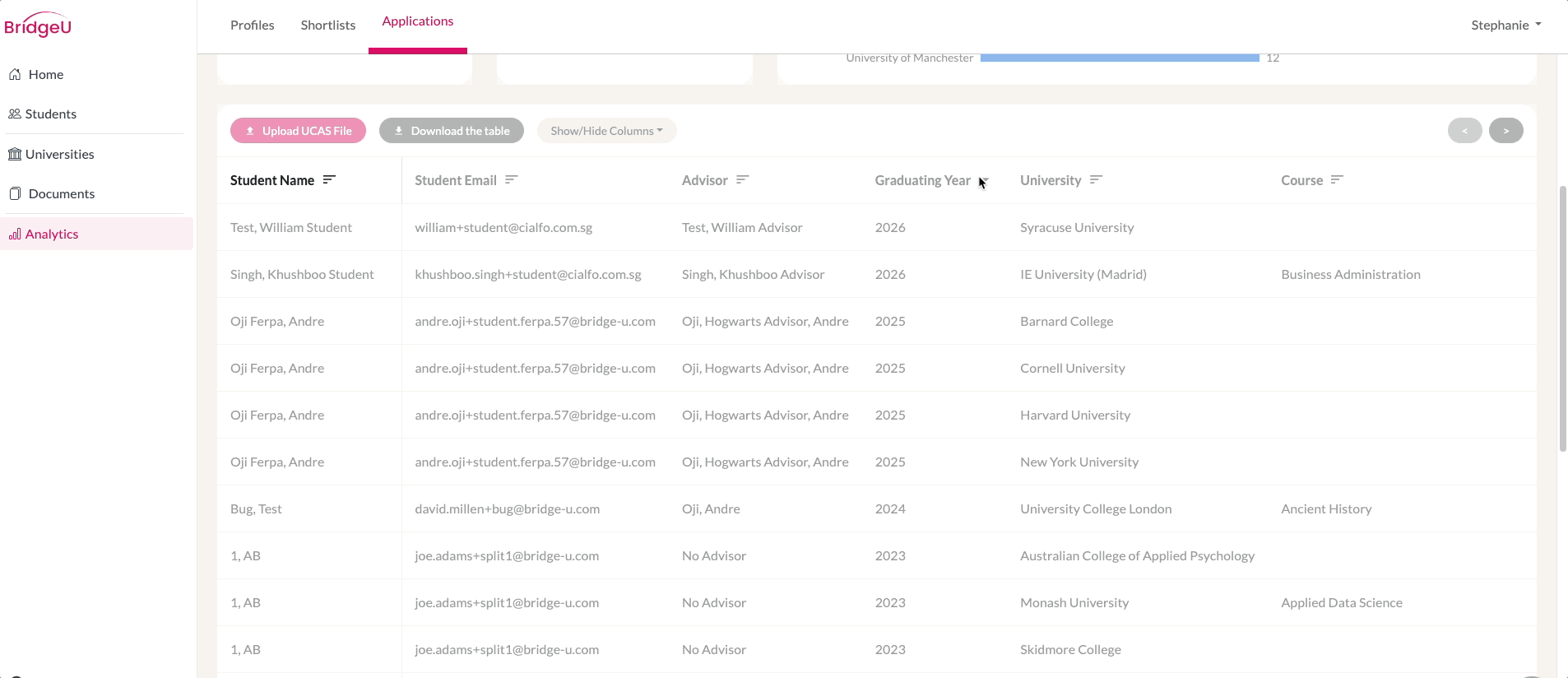The height and width of the screenshot is (678, 1568).
Task: Click the Download the table button
Action: click(x=452, y=131)
